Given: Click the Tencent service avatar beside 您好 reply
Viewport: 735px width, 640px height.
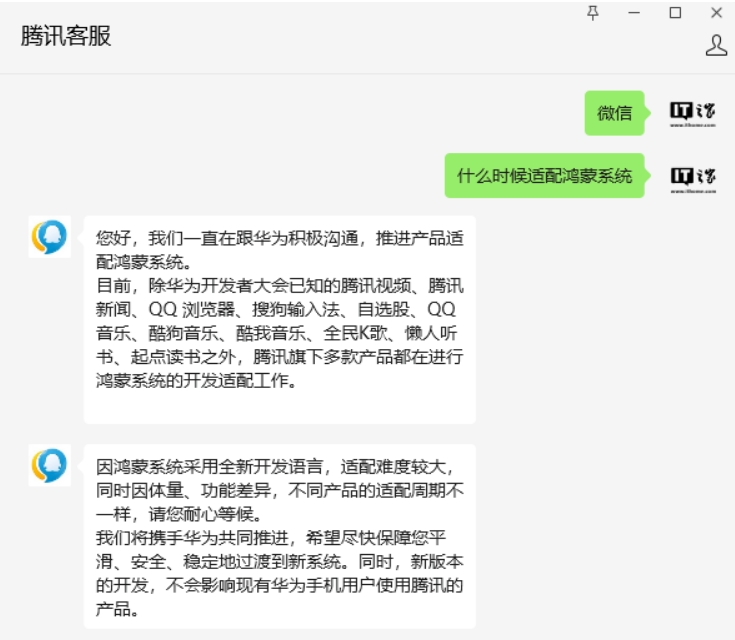Looking at the screenshot, I should (50, 237).
